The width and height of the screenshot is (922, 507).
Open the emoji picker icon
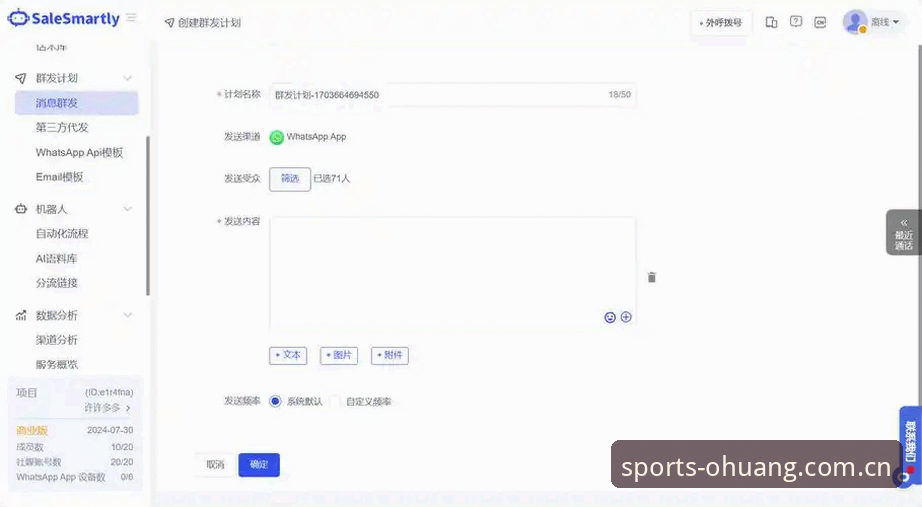pos(610,317)
